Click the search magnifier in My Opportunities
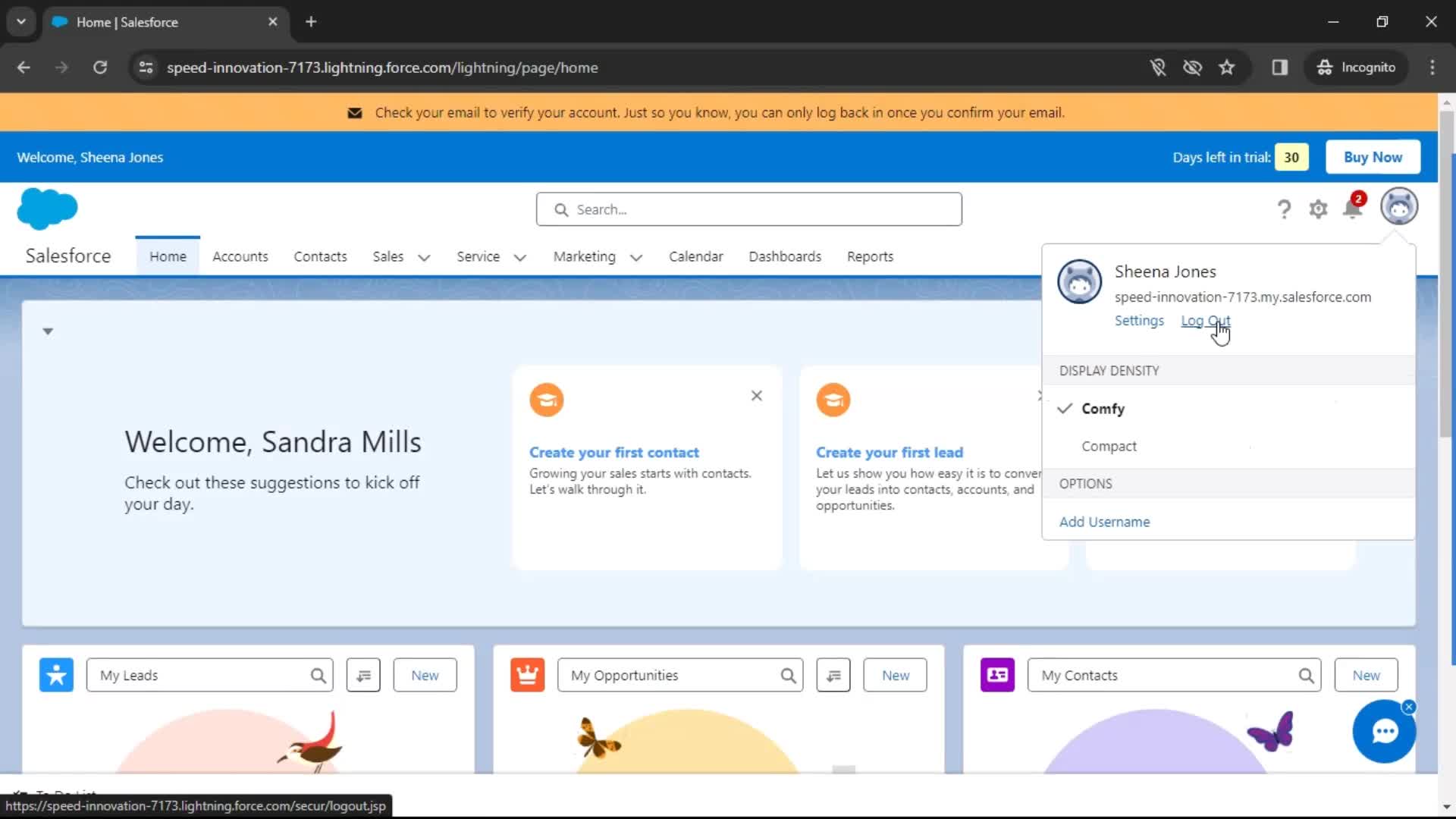 [x=789, y=676]
